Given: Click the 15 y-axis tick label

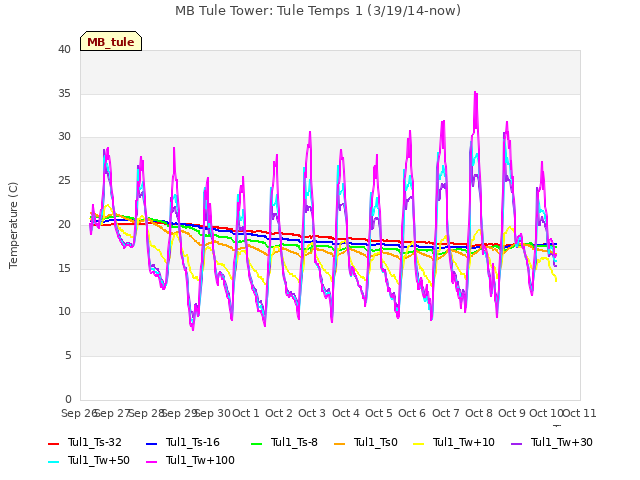Looking at the screenshot, I should pyautogui.click(x=64, y=268).
